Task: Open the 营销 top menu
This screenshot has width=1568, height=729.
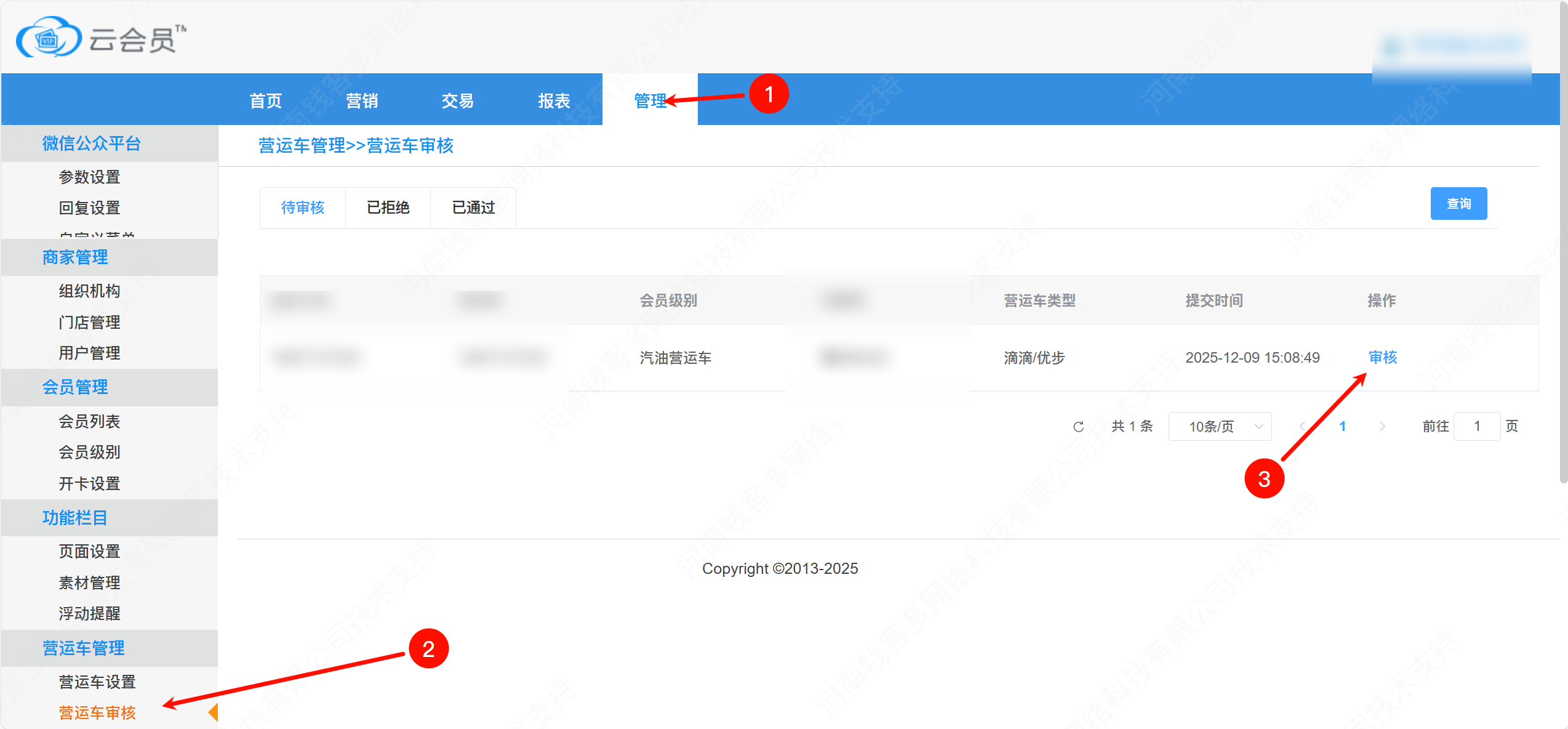Action: 361,101
